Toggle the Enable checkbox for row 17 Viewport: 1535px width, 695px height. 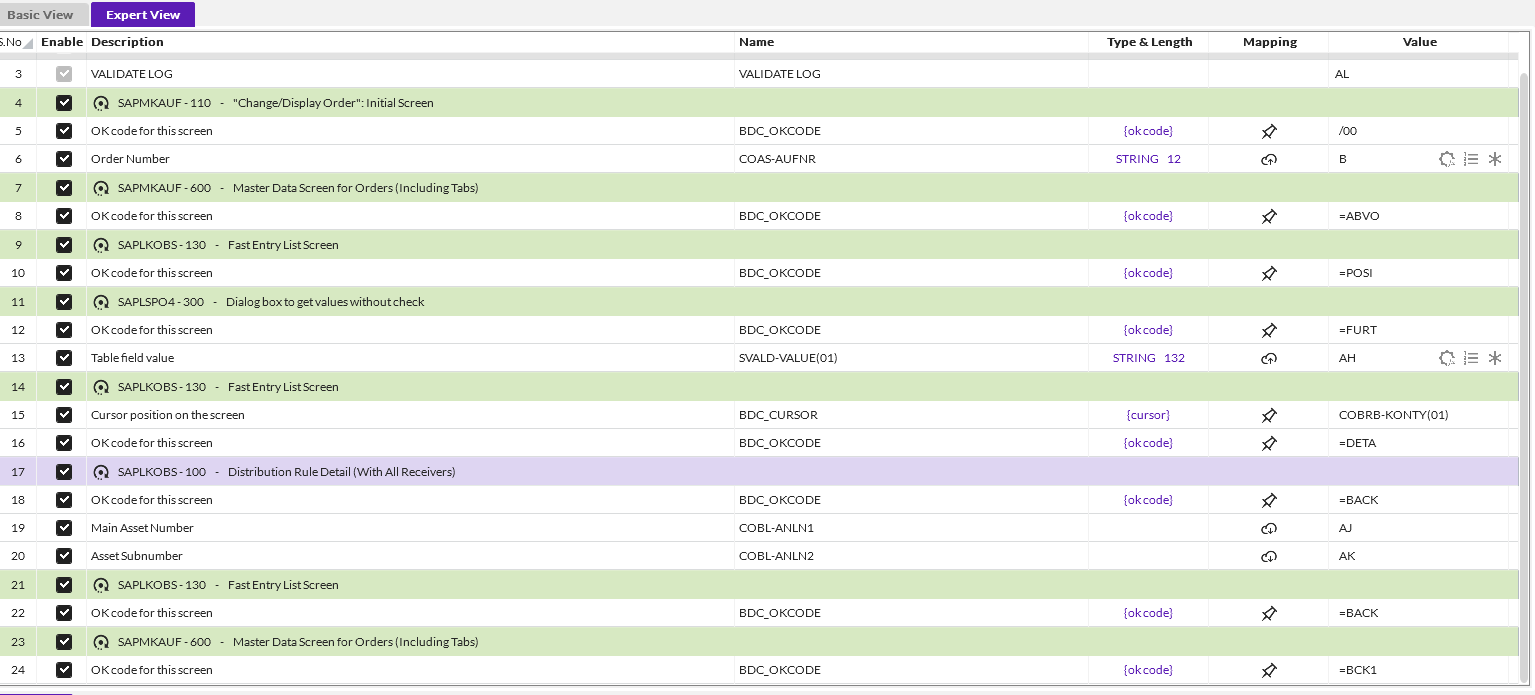[64, 472]
